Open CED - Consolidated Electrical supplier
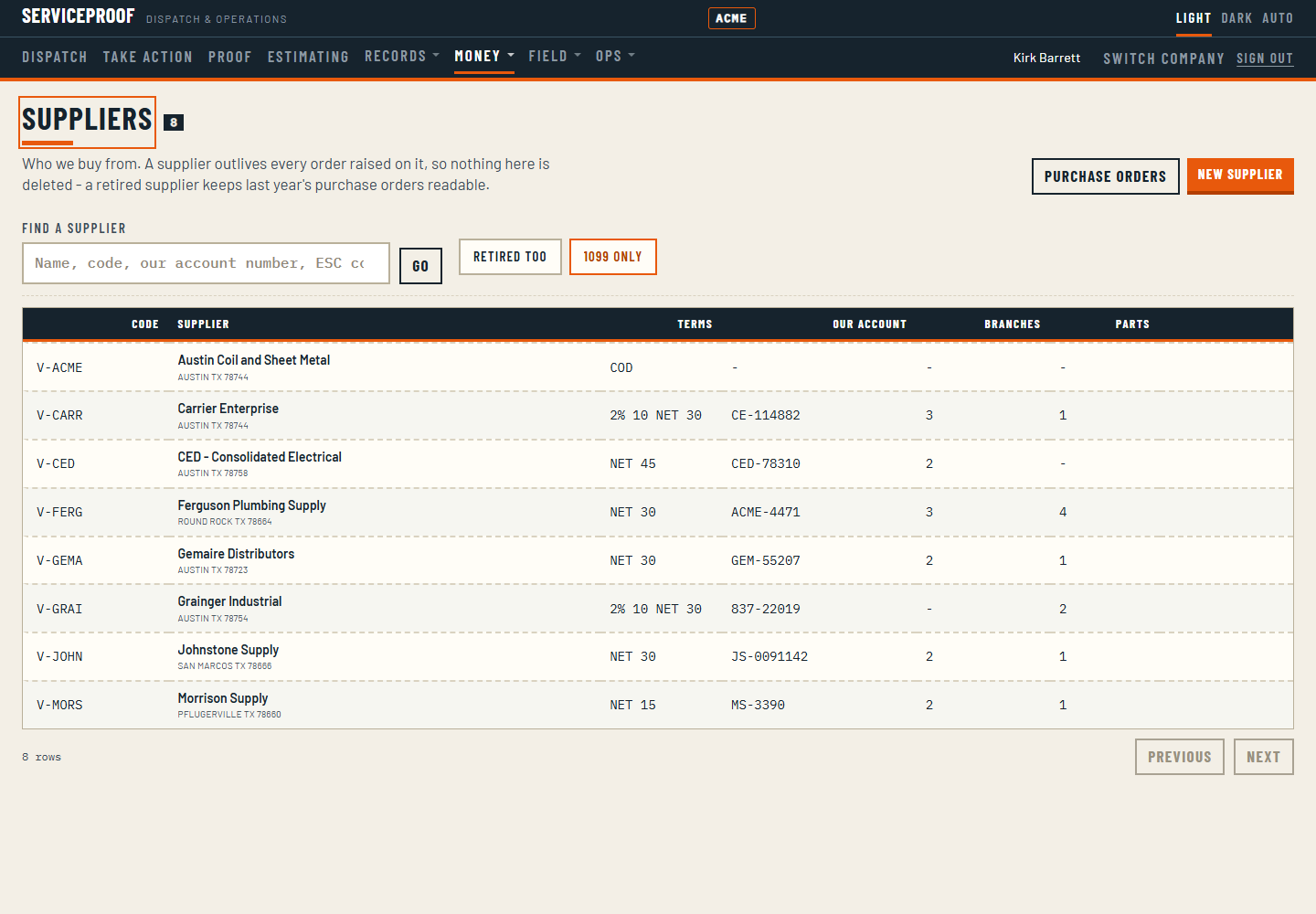1316x914 pixels. (260, 457)
